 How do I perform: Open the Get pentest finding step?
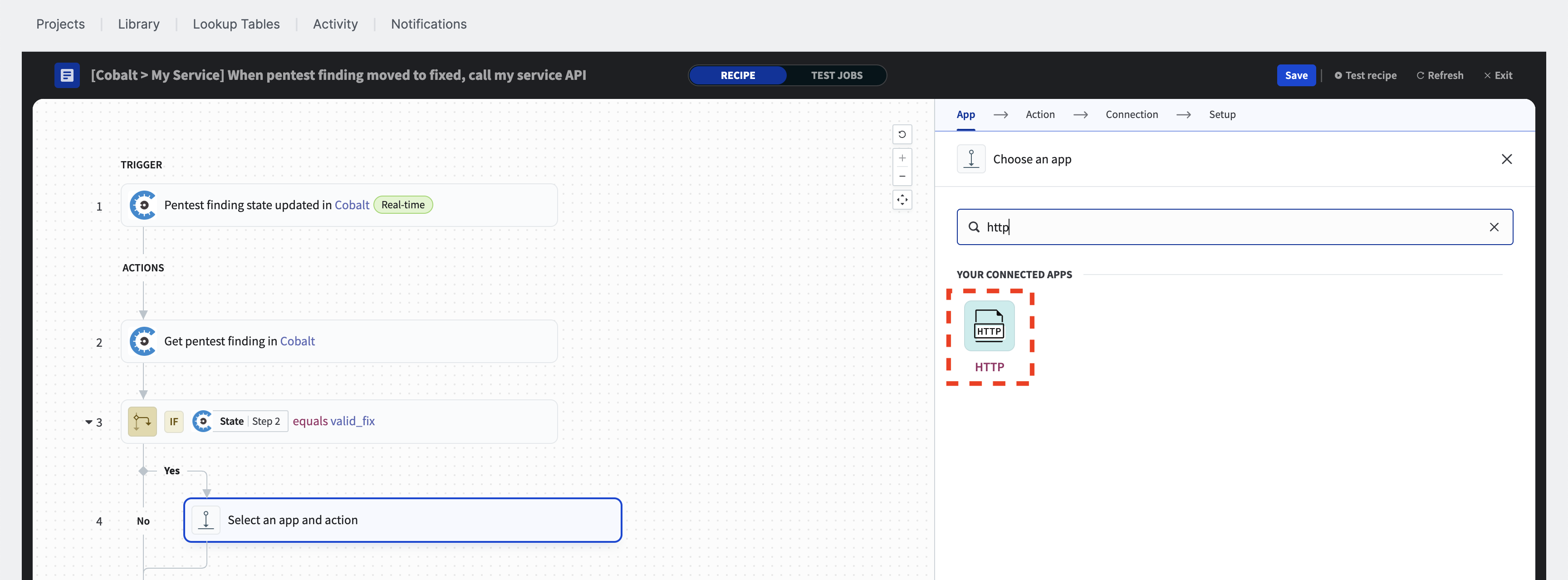click(x=339, y=341)
